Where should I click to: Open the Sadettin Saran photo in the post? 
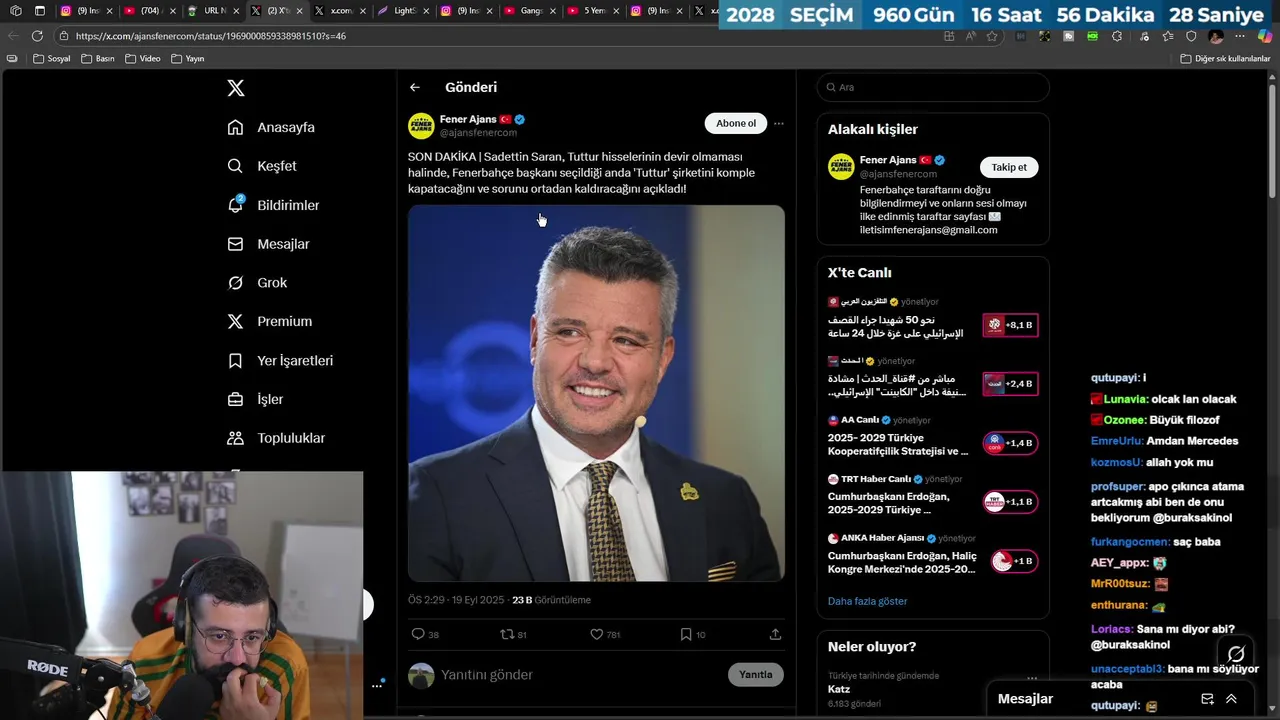coord(596,393)
